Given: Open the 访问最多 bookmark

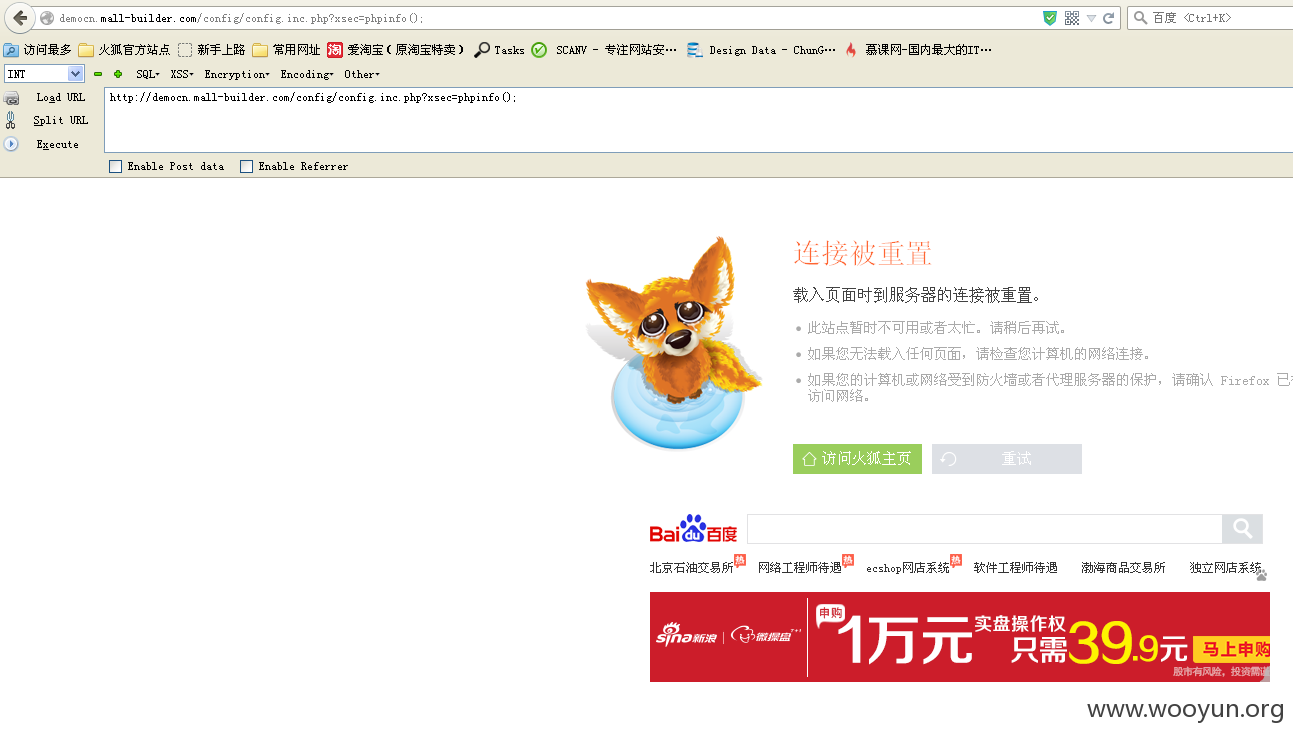Looking at the screenshot, I should (x=37, y=50).
